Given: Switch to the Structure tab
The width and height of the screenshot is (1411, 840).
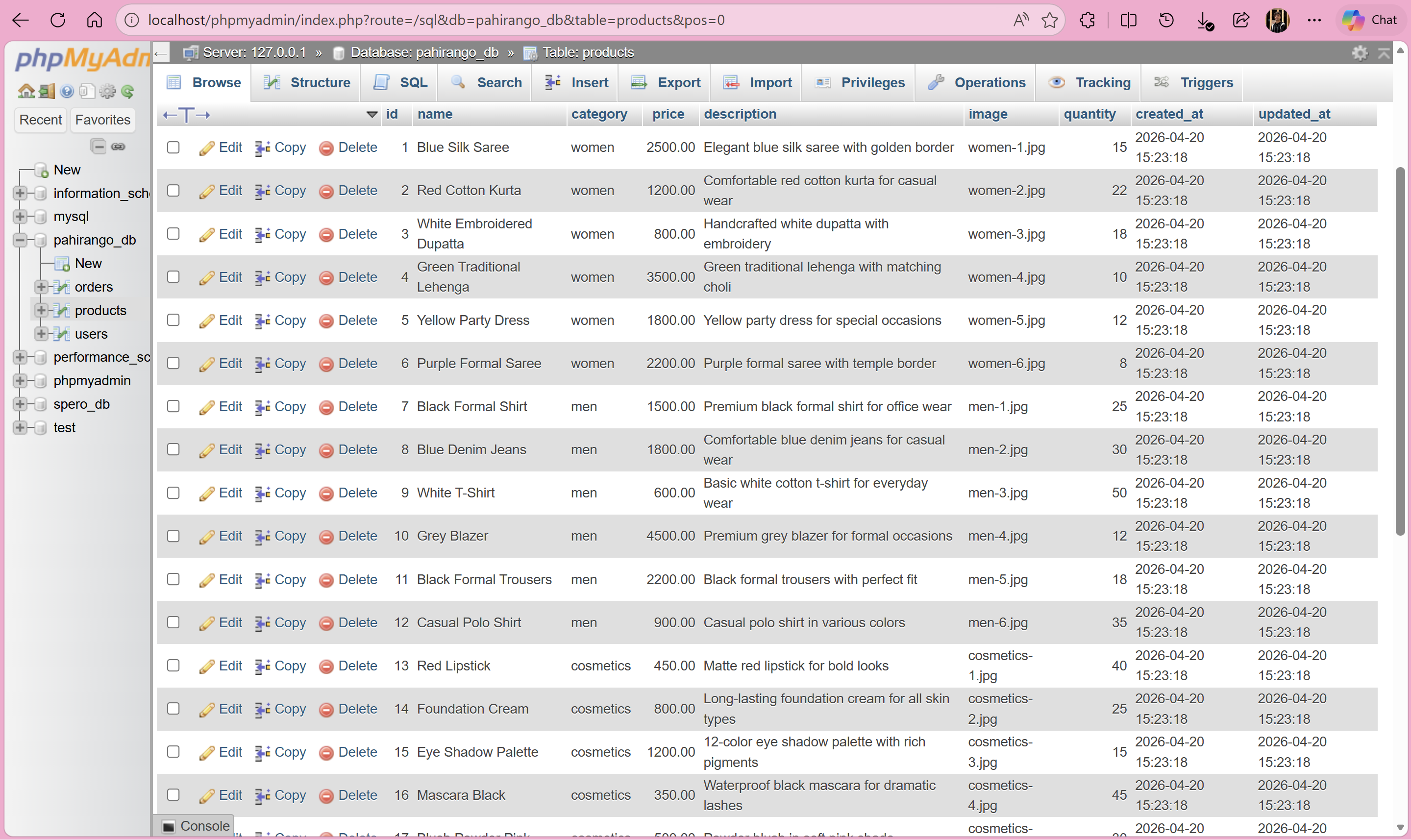Looking at the screenshot, I should [319, 83].
